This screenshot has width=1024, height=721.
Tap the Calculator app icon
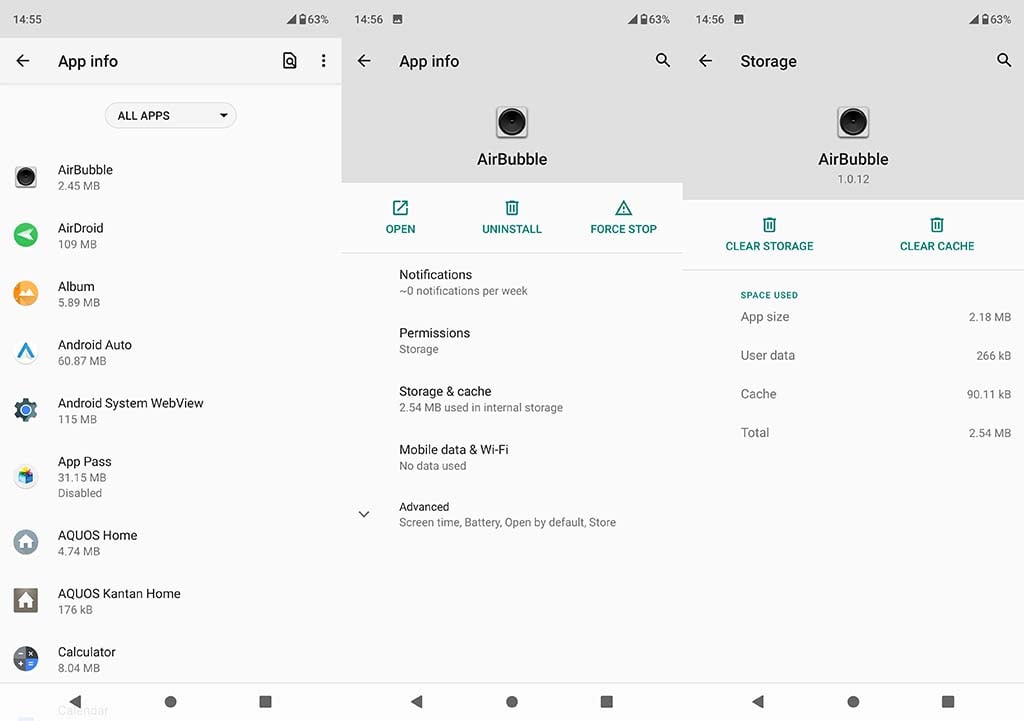click(26, 659)
